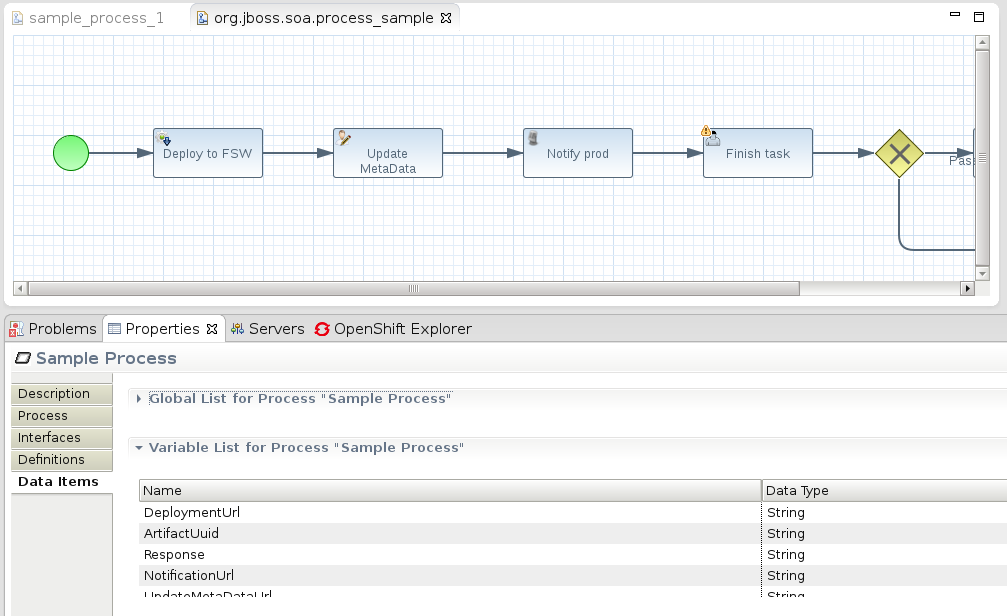The height and width of the screenshot is (616, 1007).
Task: Click the String type of DeploymentUrl
Action: [x=785, y=513]
